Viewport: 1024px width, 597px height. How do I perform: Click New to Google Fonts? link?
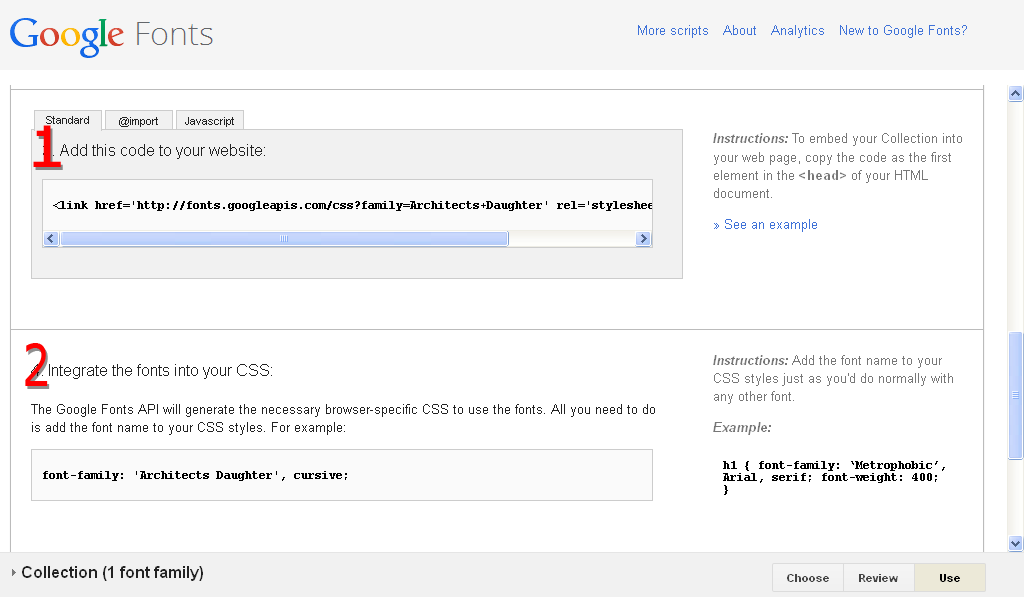click(x=902, y=31)
